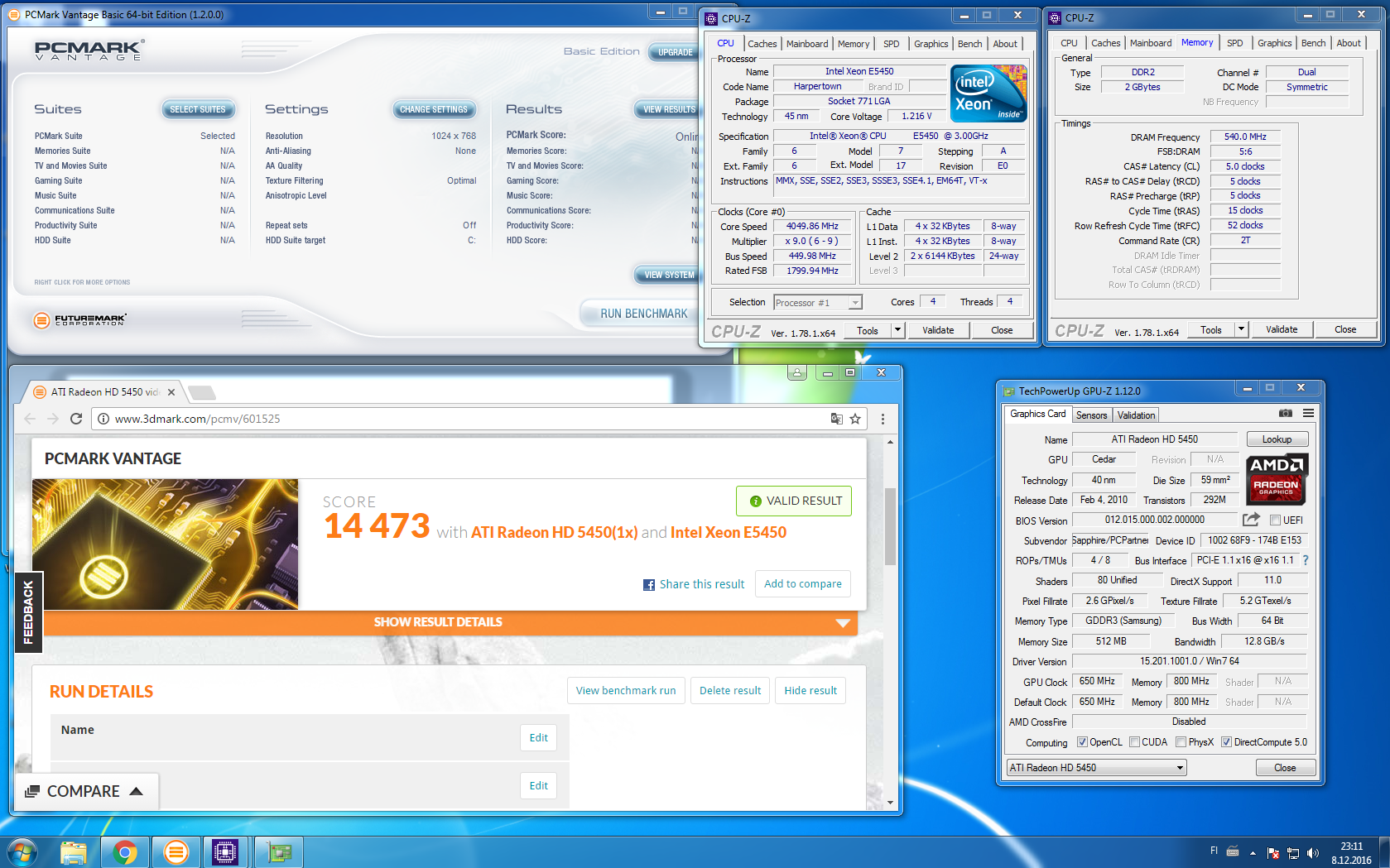
Task: Click the GPU-Z taskbar icon
Action: [x=278, y=851]
